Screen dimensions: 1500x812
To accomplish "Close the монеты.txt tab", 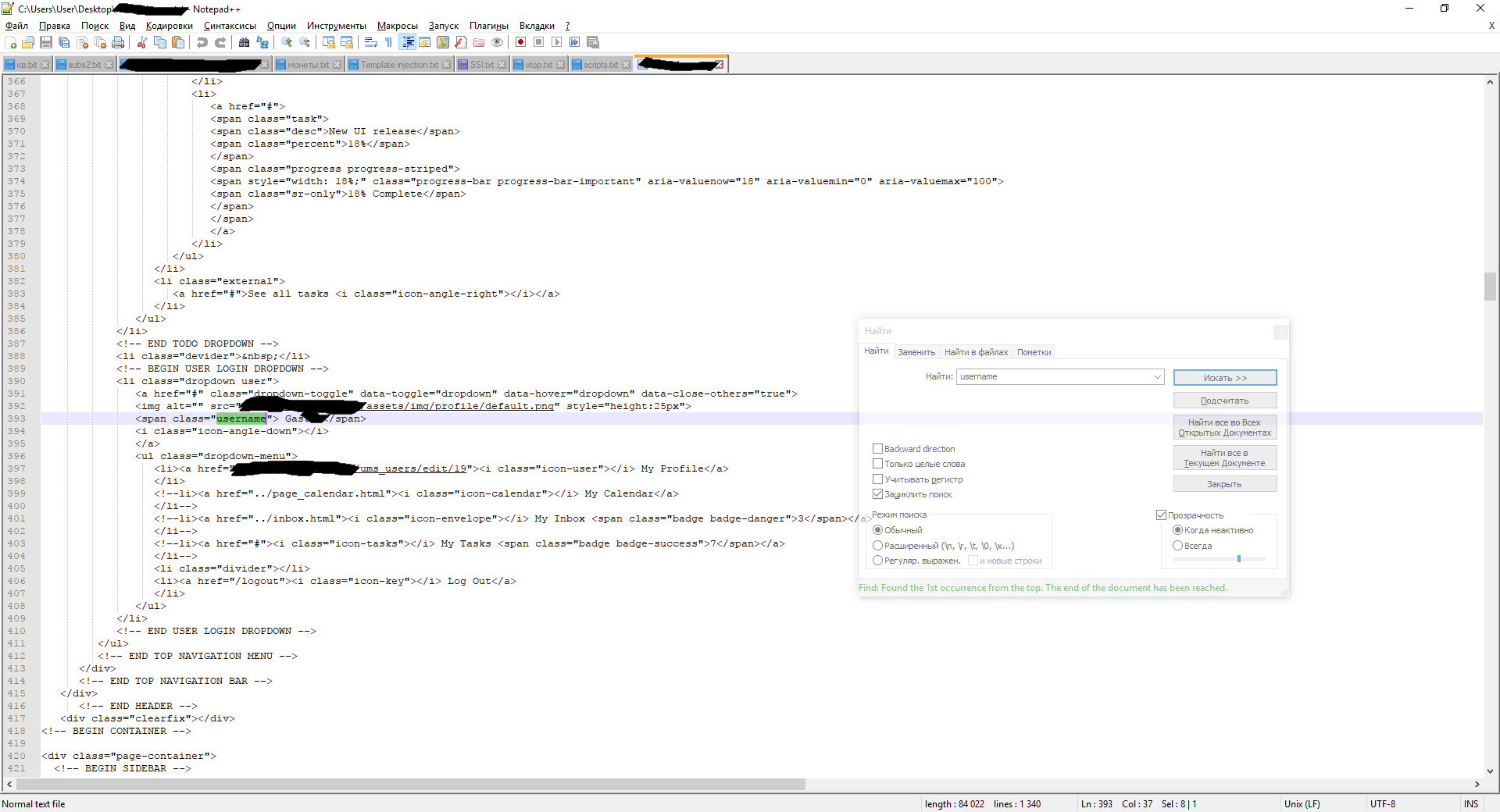I will [337, 65].
